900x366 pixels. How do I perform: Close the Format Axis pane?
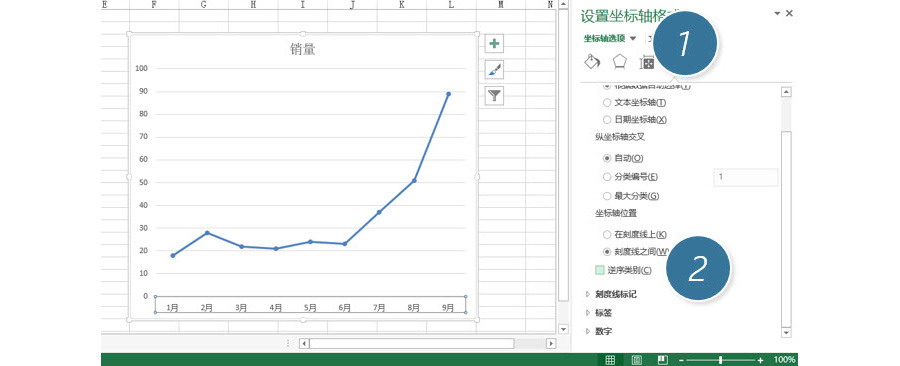pos(789,13)
